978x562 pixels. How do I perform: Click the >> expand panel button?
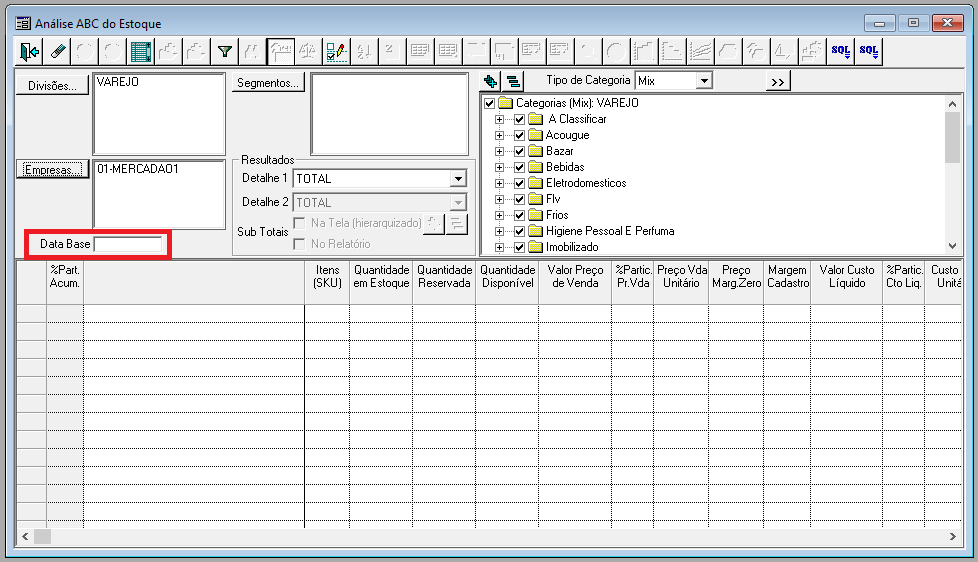[778, 82]
